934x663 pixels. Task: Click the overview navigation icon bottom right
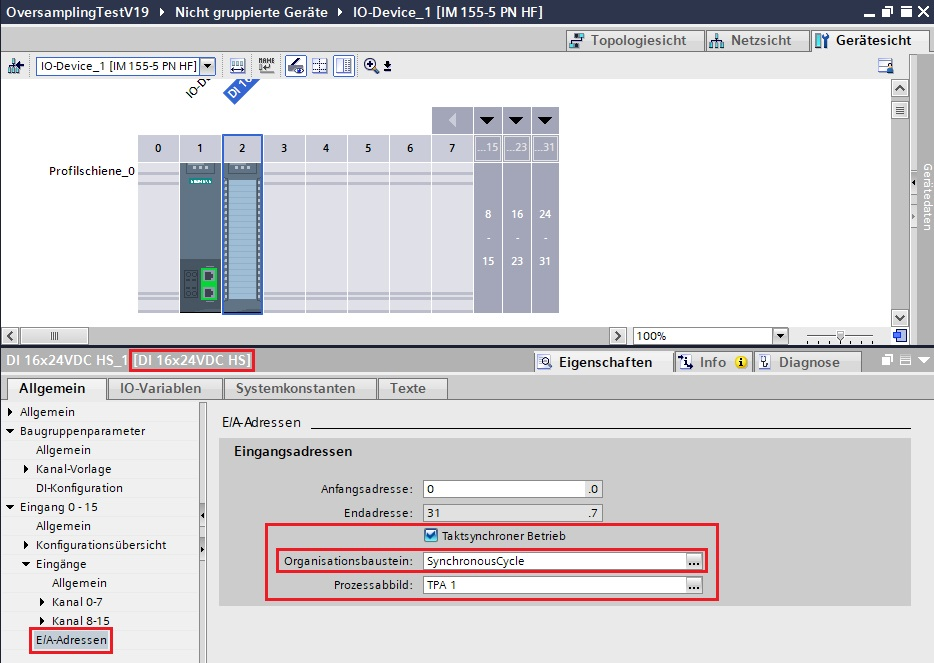click(900, 336)
